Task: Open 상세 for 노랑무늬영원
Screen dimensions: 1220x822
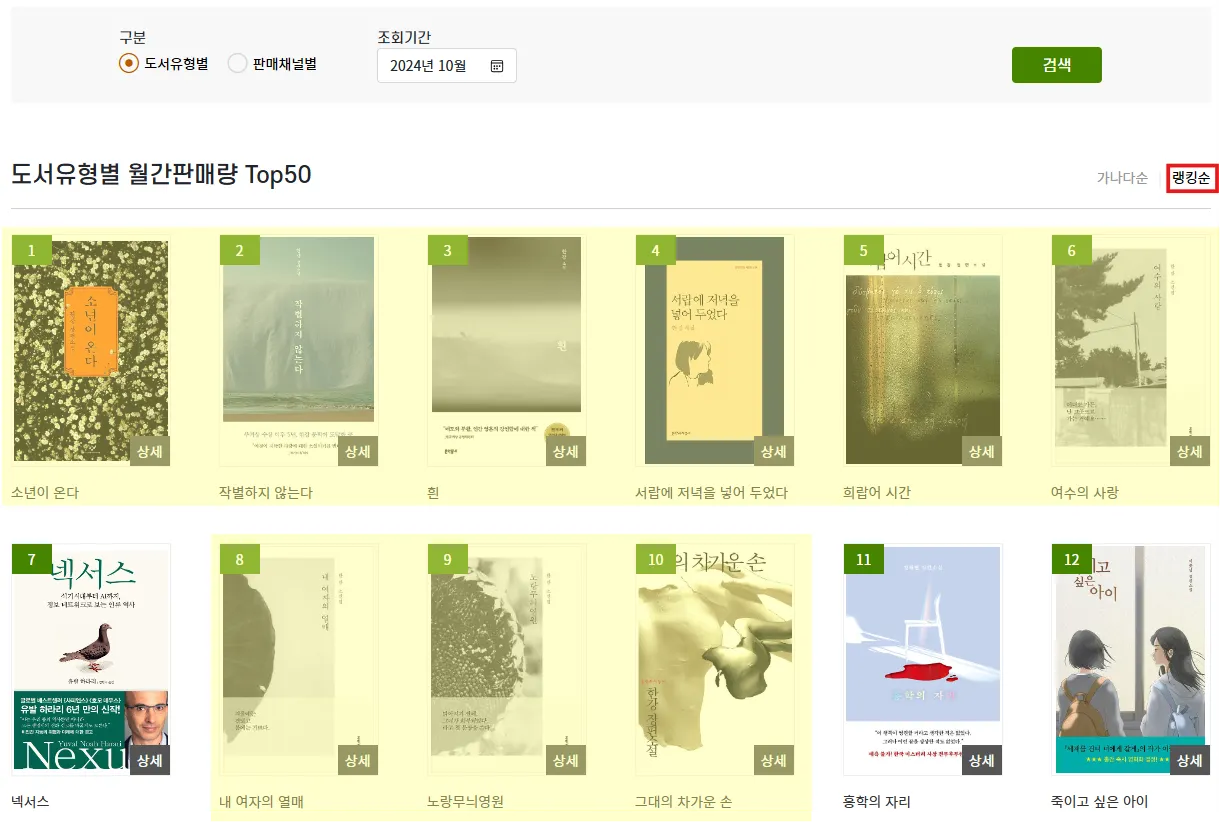Action: pos(566,760)
